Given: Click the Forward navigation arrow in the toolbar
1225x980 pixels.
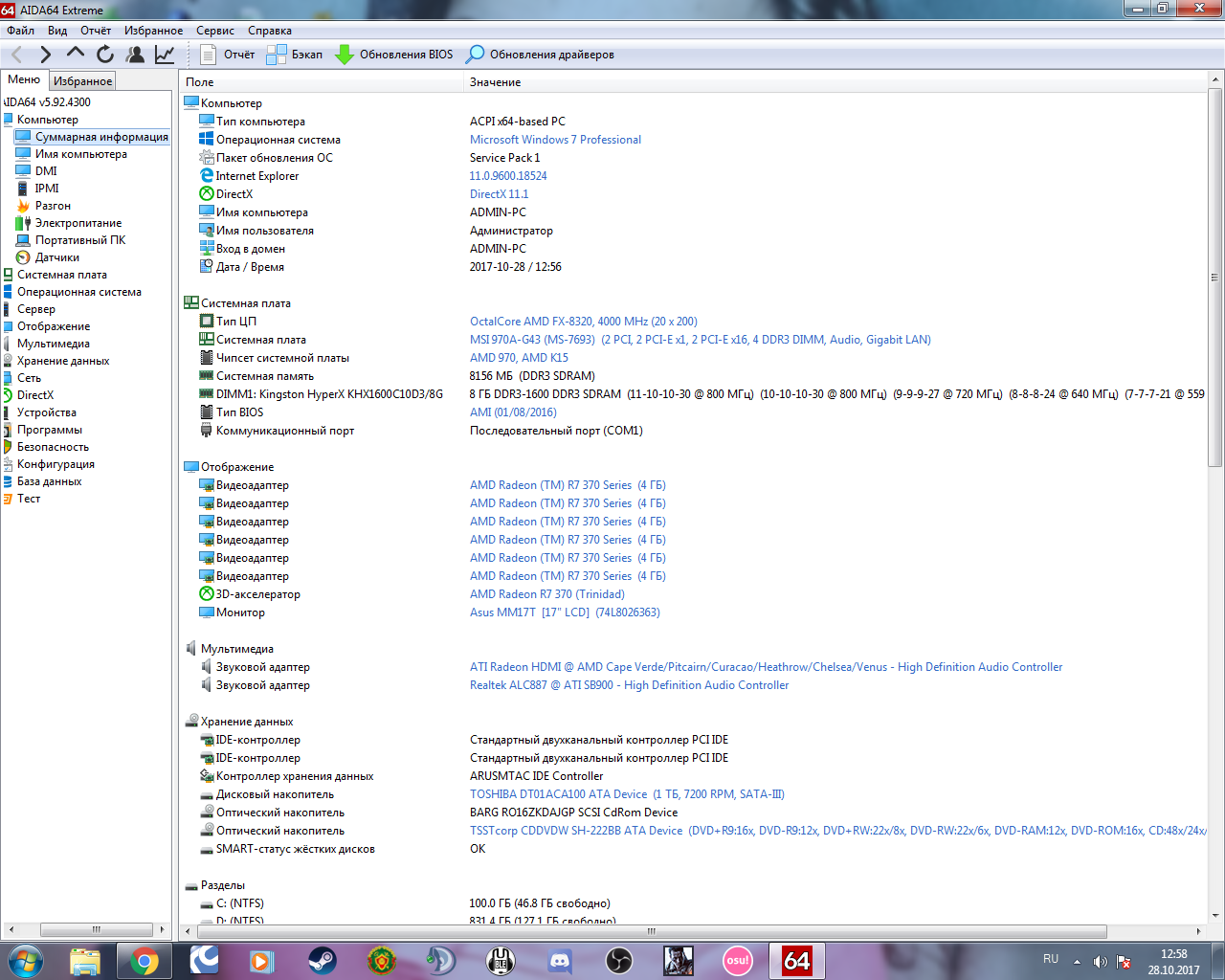Looking at the screenshot, I should click(45, 55).
